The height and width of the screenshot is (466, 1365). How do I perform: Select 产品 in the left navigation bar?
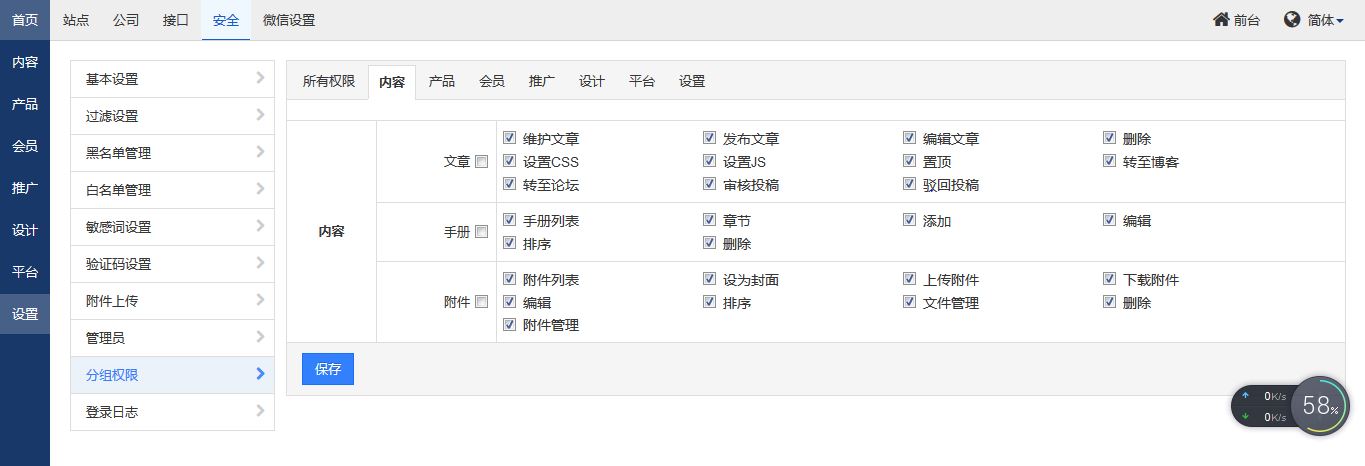click(25, 104)
